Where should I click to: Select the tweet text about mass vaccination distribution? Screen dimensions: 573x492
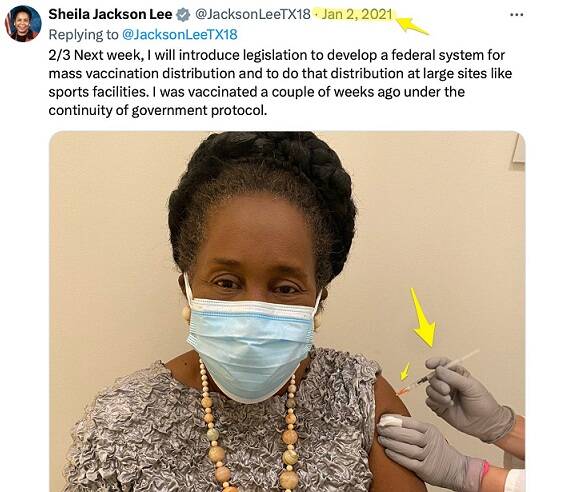coord(280,83)
